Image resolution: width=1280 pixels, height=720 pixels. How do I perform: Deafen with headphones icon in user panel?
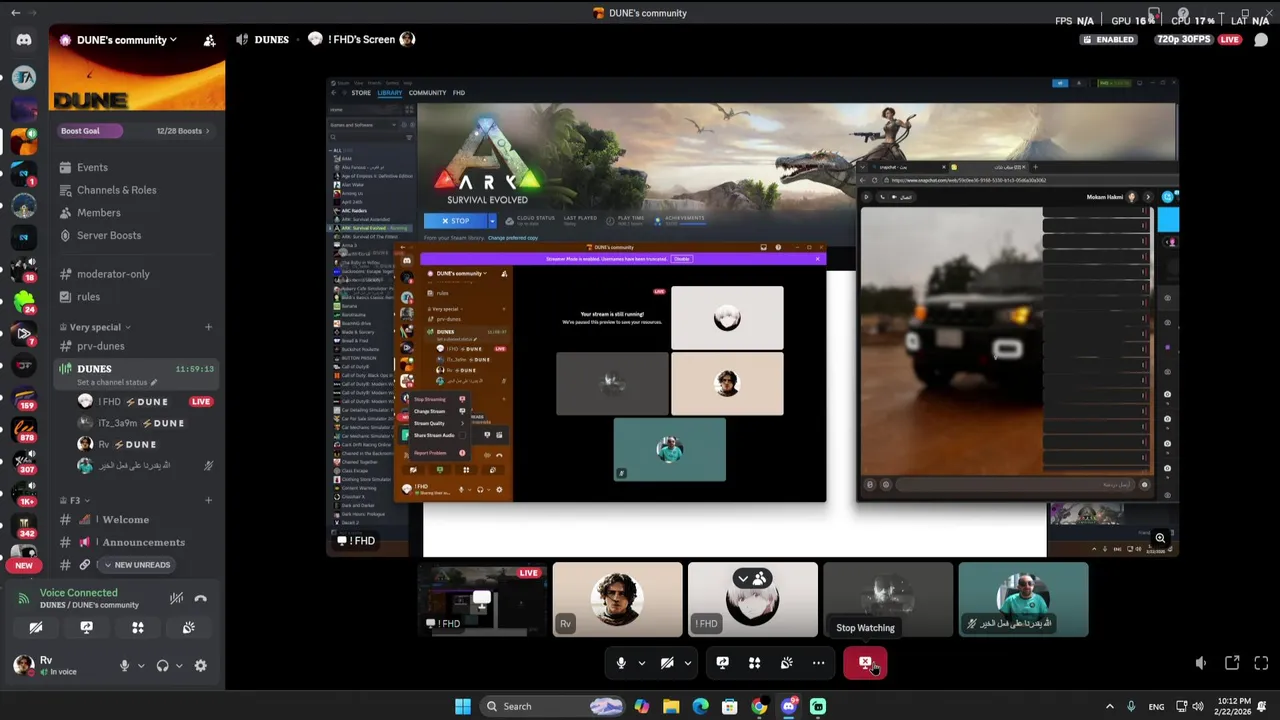pos(162,666)
